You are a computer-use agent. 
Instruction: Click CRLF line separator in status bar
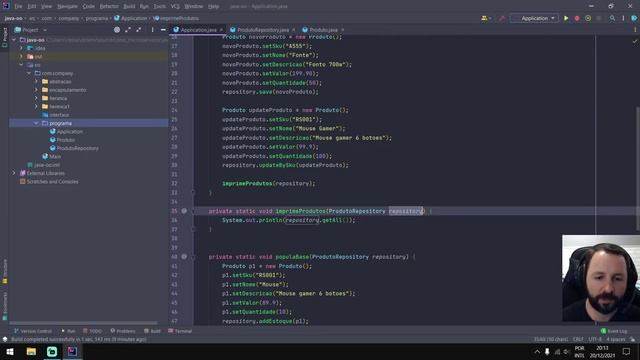(578, 339)
